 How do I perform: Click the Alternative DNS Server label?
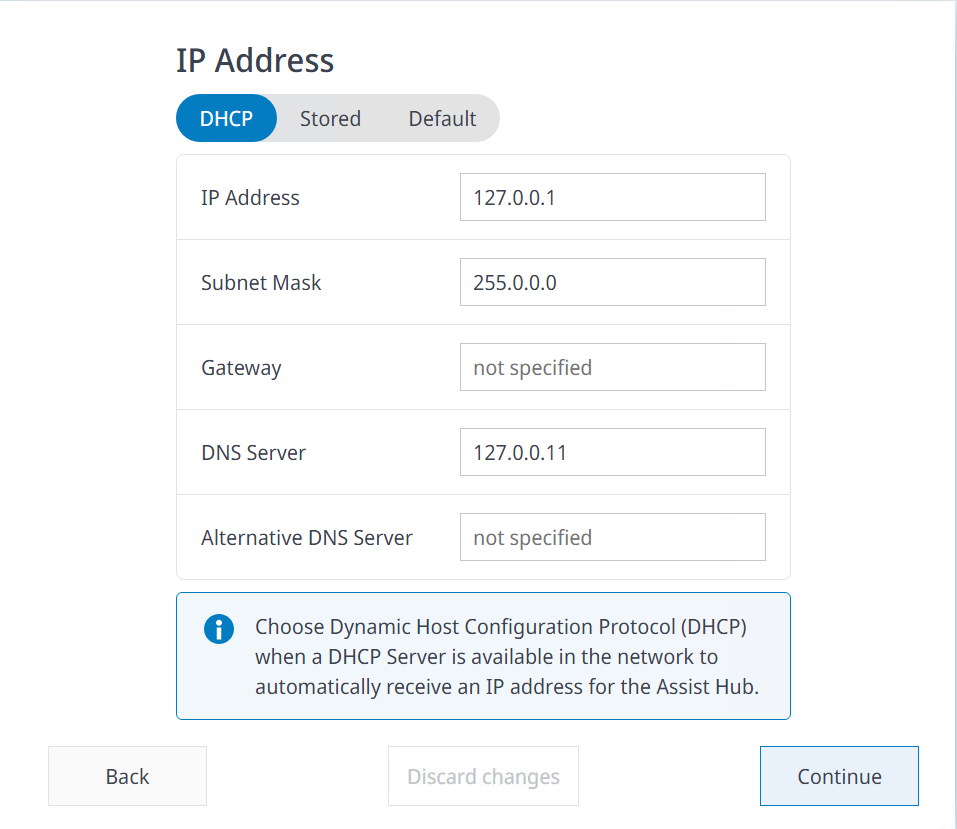306,537
